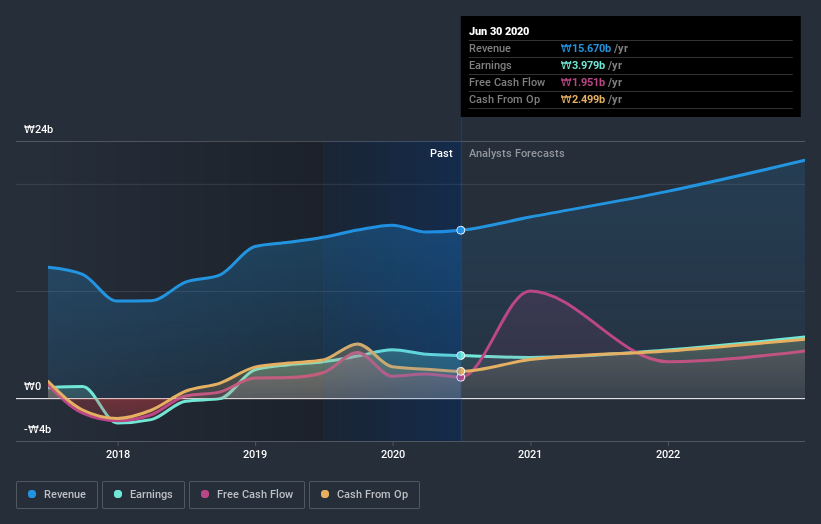Click the Cash From Op label in tooltip
The width and height of the screenshot is (821, 524).
[x=504, y=99]
